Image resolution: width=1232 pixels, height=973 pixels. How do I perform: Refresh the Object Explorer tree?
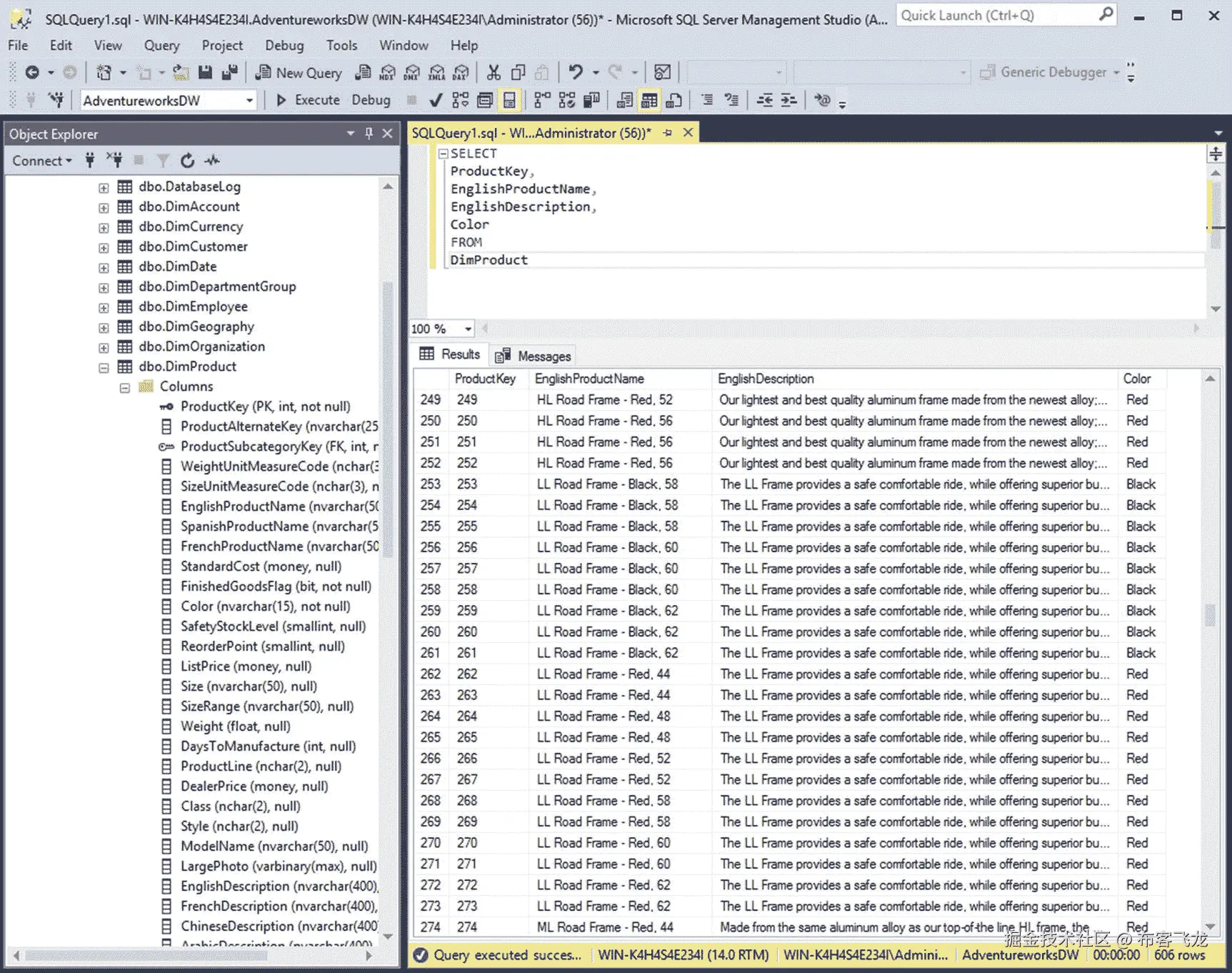(x=188, y=161)
